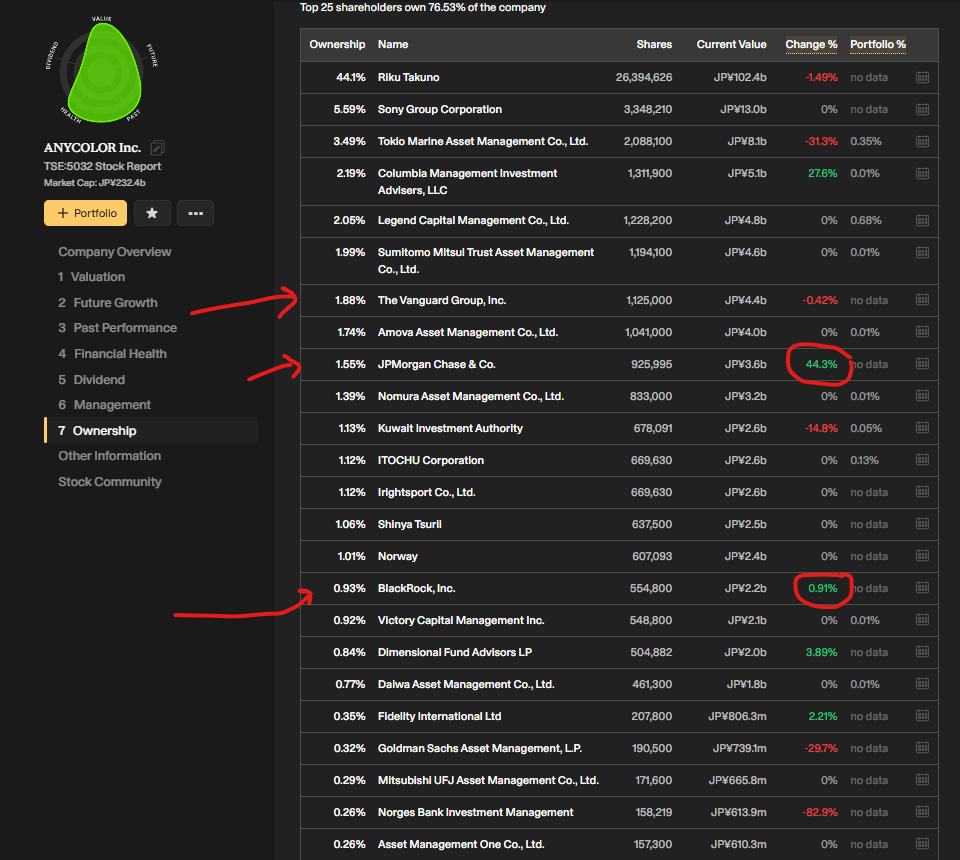Click the Portfolio button

86,213
